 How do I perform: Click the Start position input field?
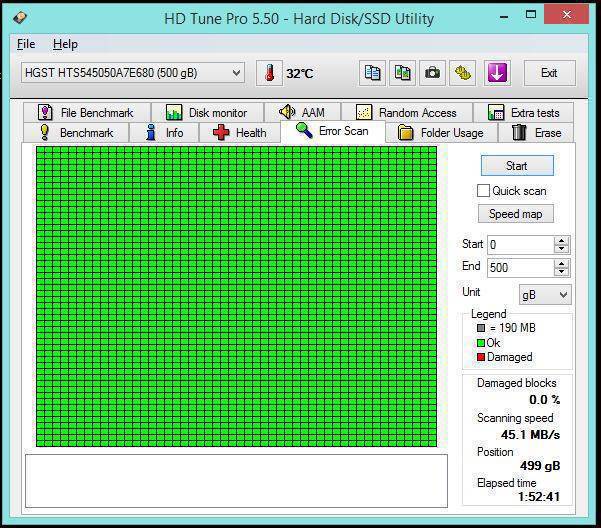tap(521, 244)
